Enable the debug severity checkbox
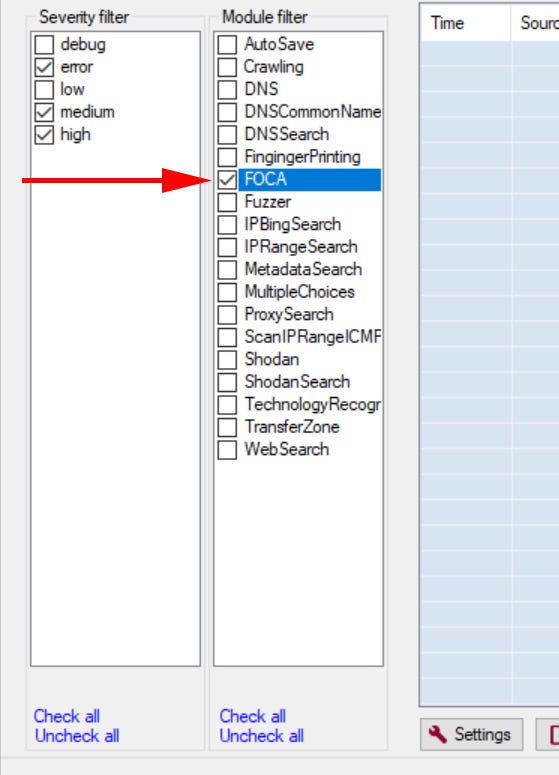The image size is (559, 775). pyautogui.click(x=44, y=44)
